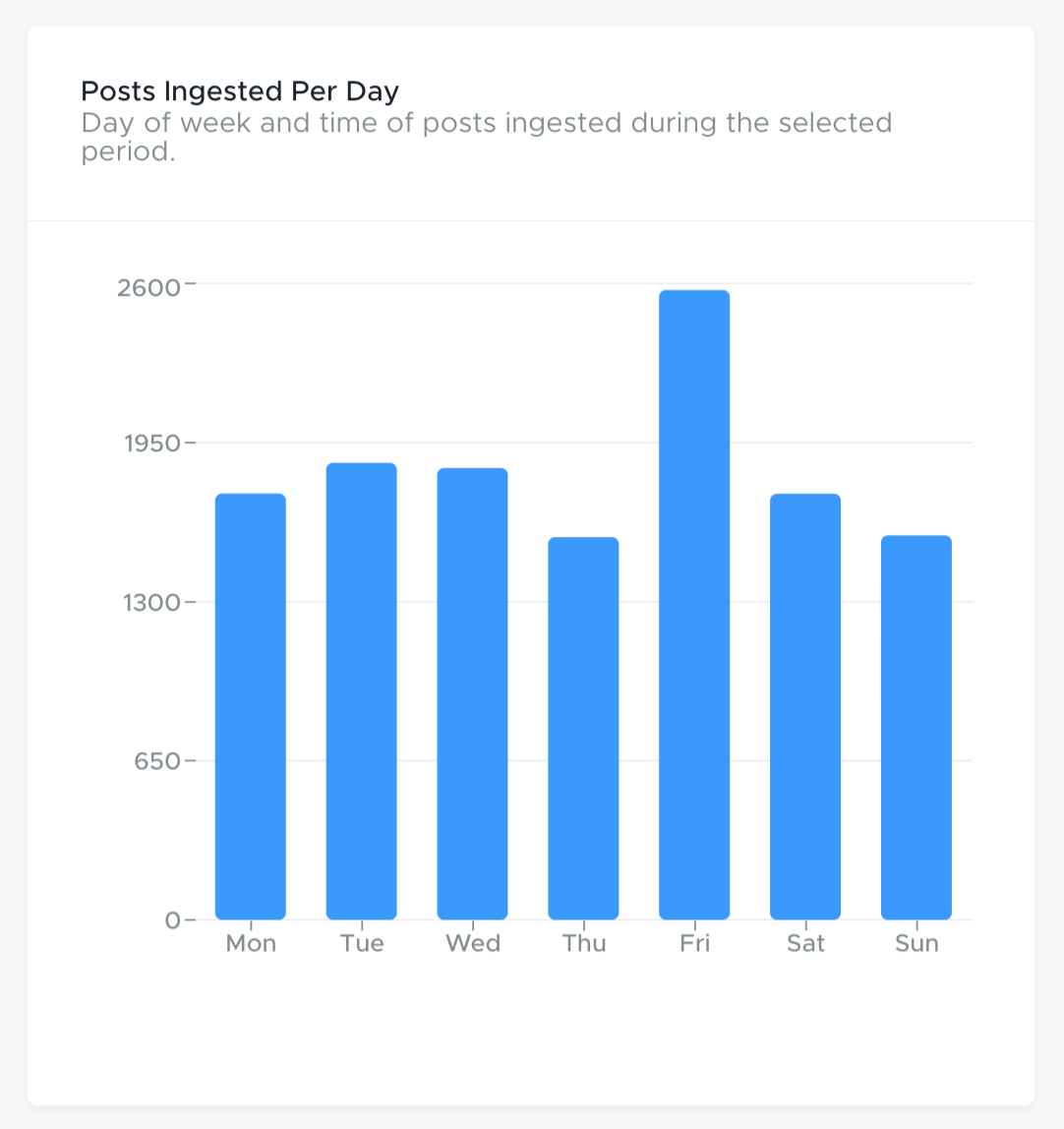Screen dimensions: 1064x1129
Task: Click the chart description subtitle text
Action: 486,137
